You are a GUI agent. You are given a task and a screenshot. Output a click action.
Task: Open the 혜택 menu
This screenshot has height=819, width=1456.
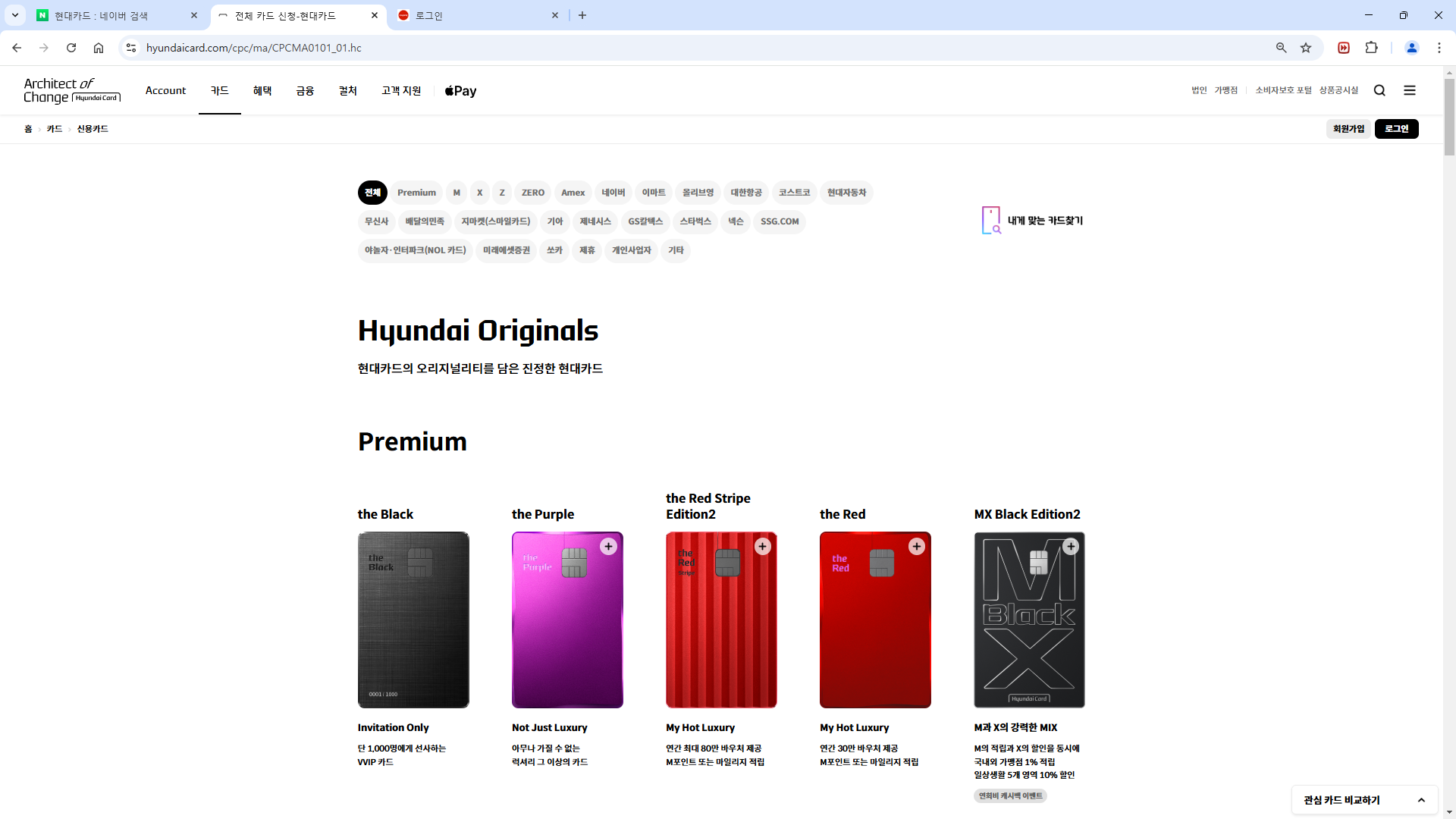(262, 90)
